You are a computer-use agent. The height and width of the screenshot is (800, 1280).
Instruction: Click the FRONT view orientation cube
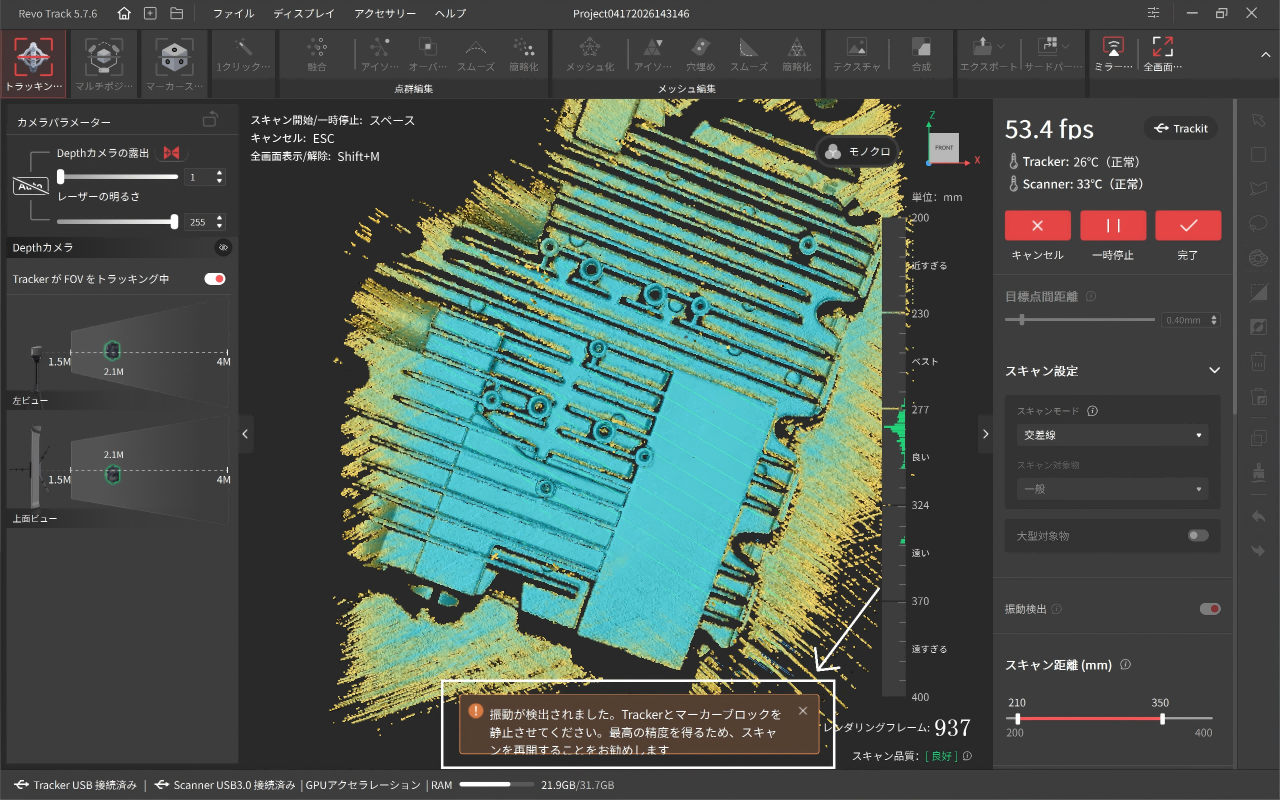tap(944, 147)
